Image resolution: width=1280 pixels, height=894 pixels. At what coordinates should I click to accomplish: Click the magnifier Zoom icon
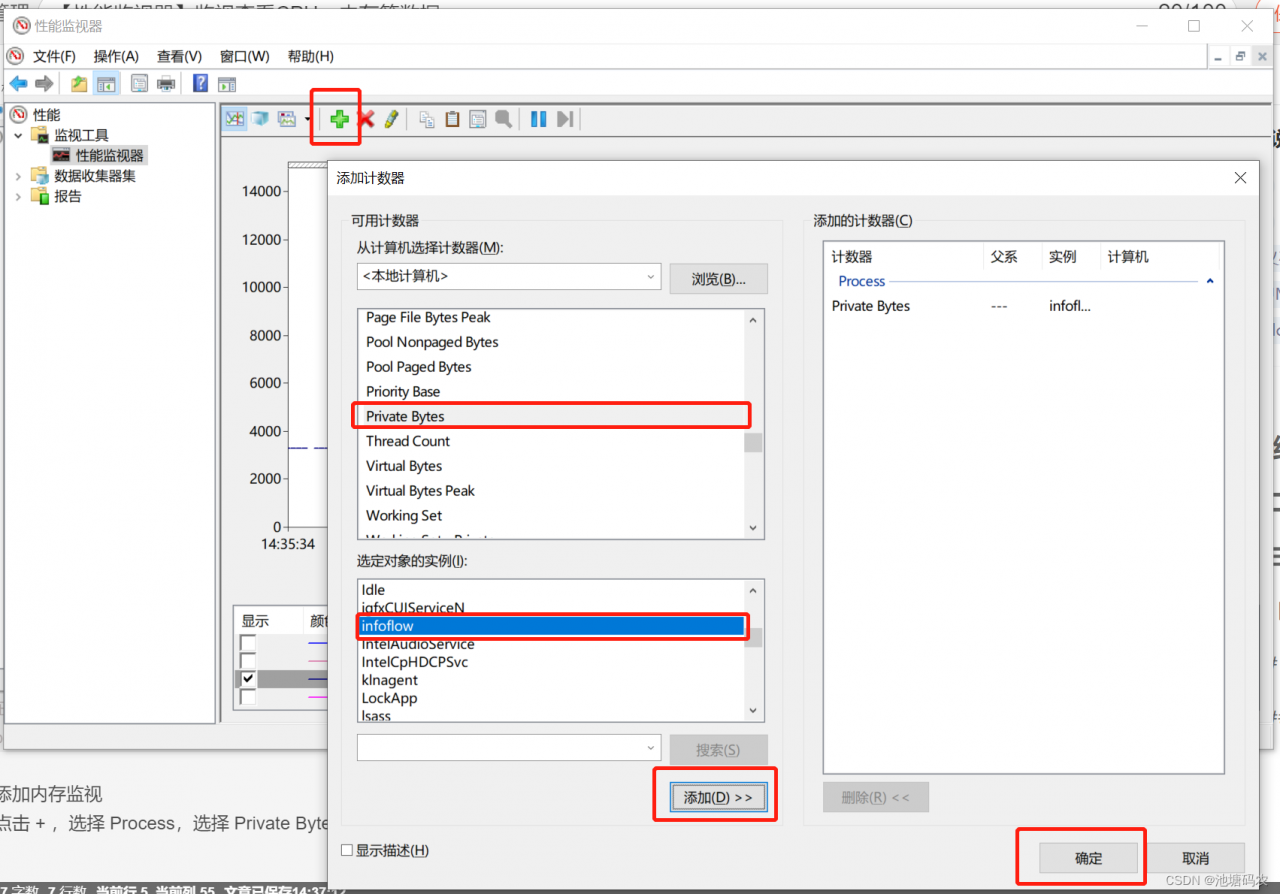(x=504, y=119)
